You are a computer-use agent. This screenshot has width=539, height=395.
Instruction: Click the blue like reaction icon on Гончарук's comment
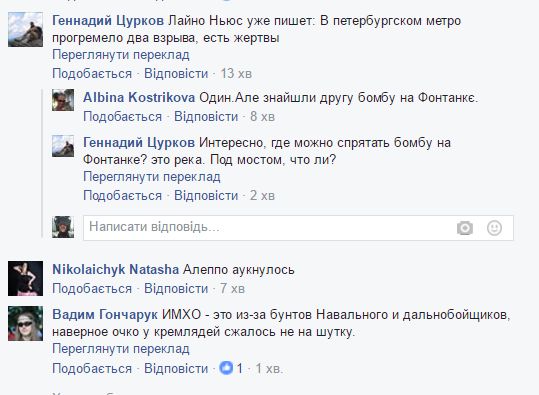[x=226, y=368]
